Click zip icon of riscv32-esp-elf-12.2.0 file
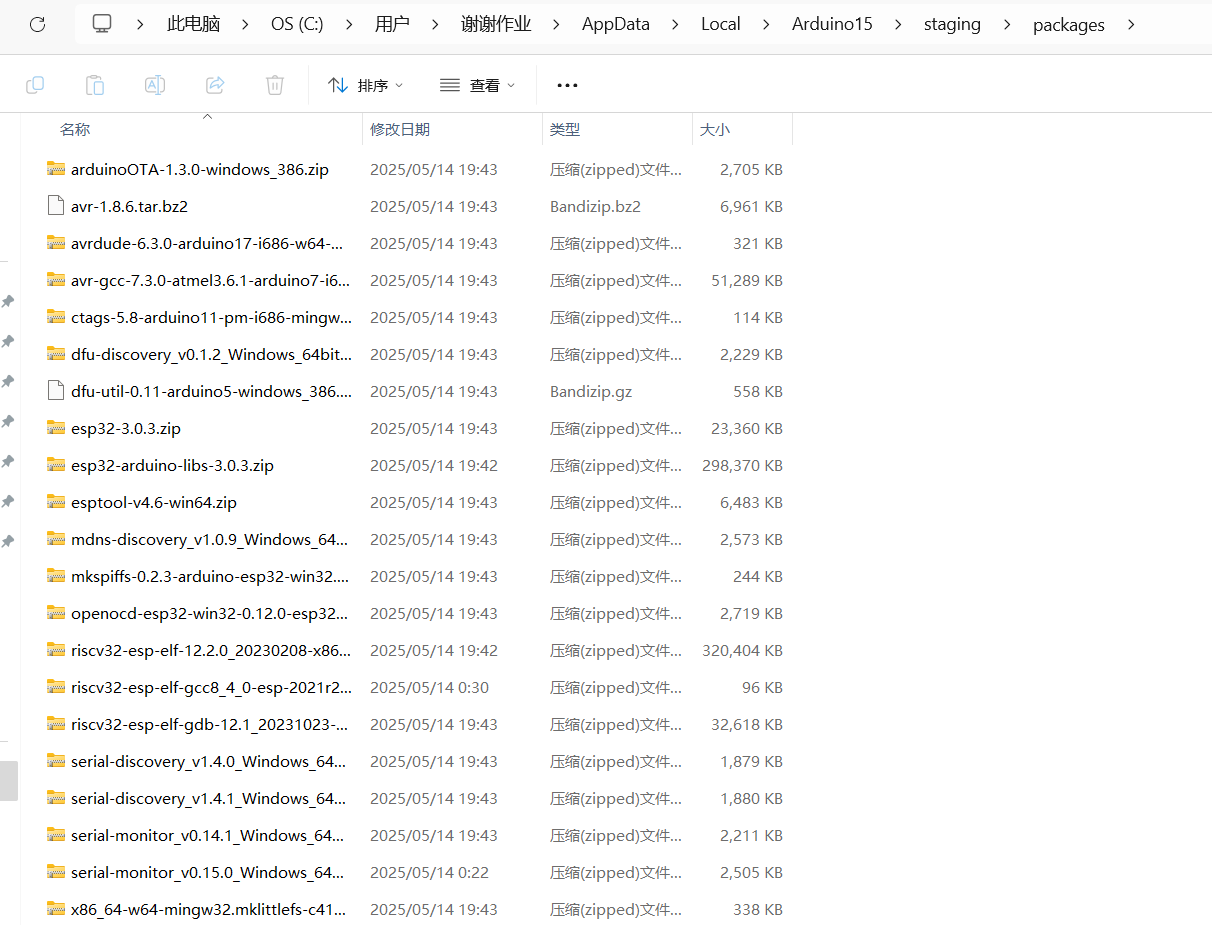 point(56,650)
